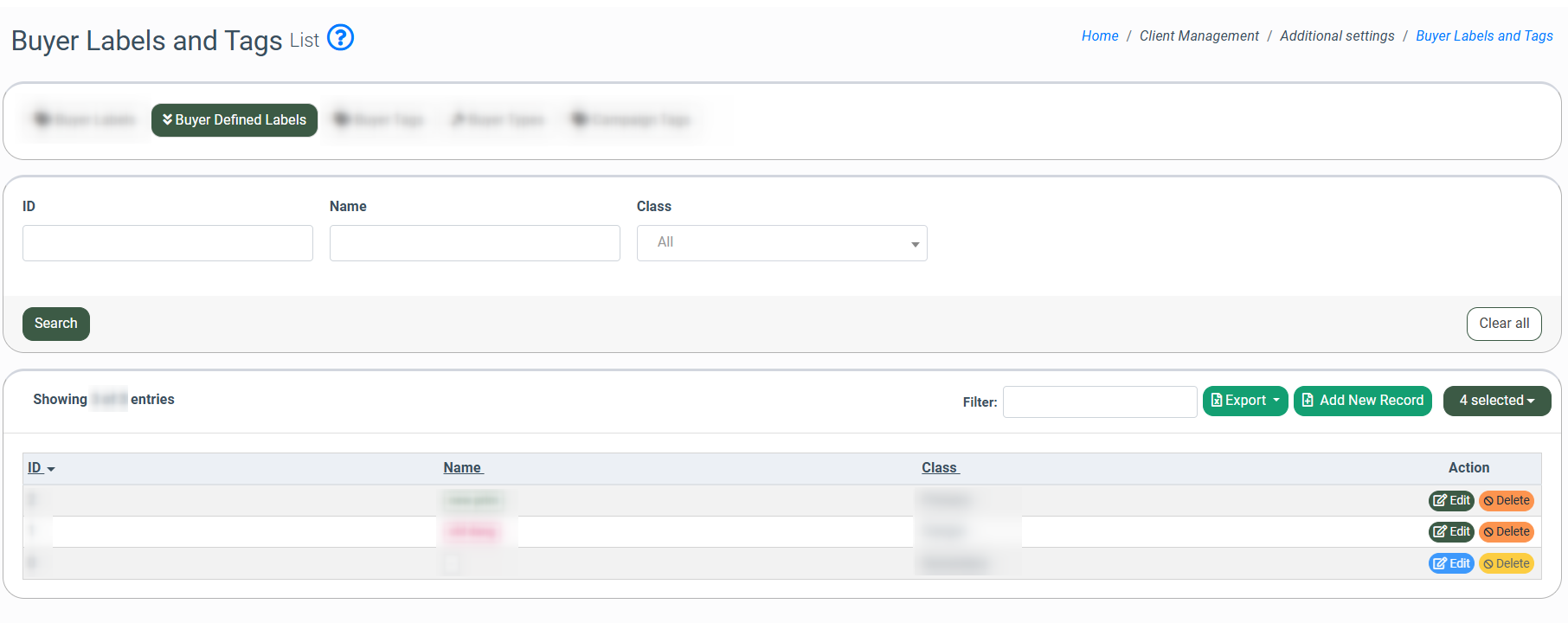Click Delete icon in the first table row
1568x623 pixels.
tap(1506, 501)
